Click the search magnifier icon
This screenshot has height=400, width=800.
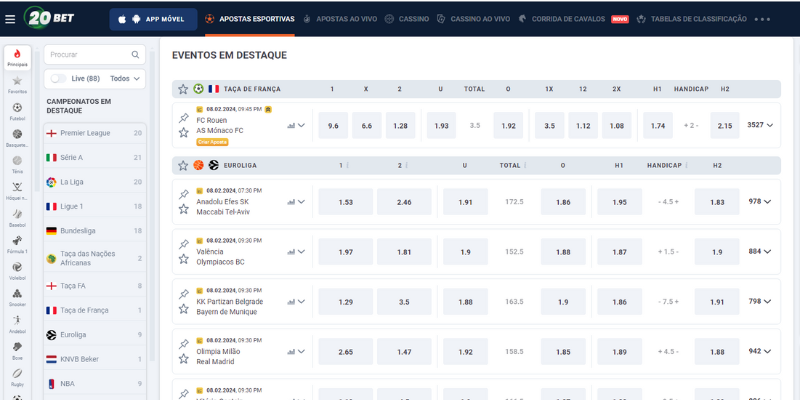(135, 55)
